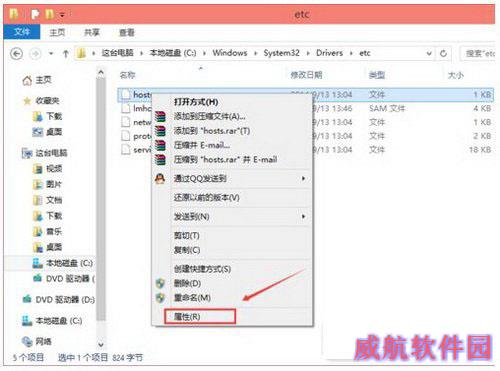Expand subfolders arrow after System32 in path

[x=308, y=53]
